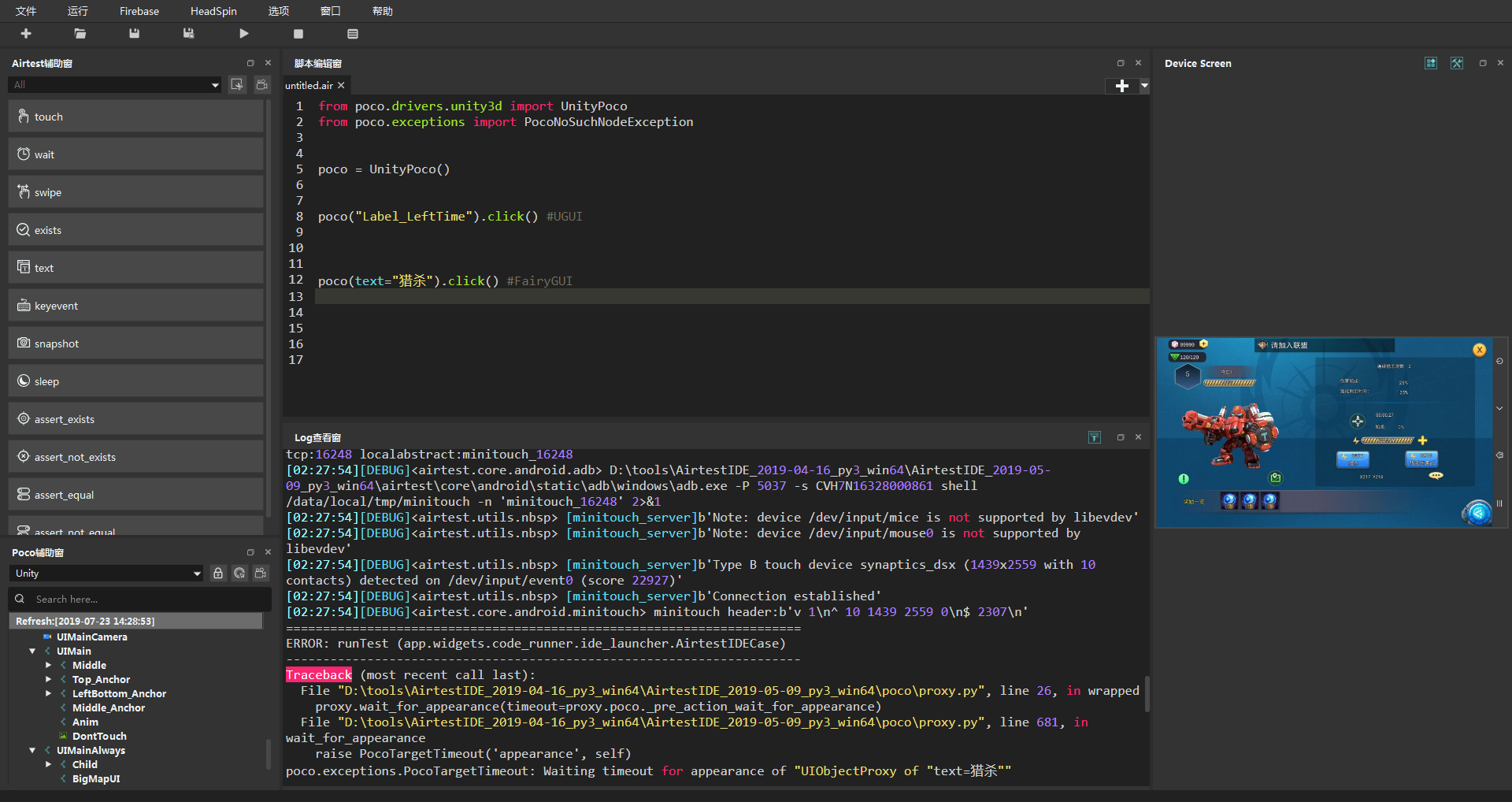Expand the Top_Anchor tree node
Image resolution: width=1512 pixels, height=802 pixels.
click(48, 680)
